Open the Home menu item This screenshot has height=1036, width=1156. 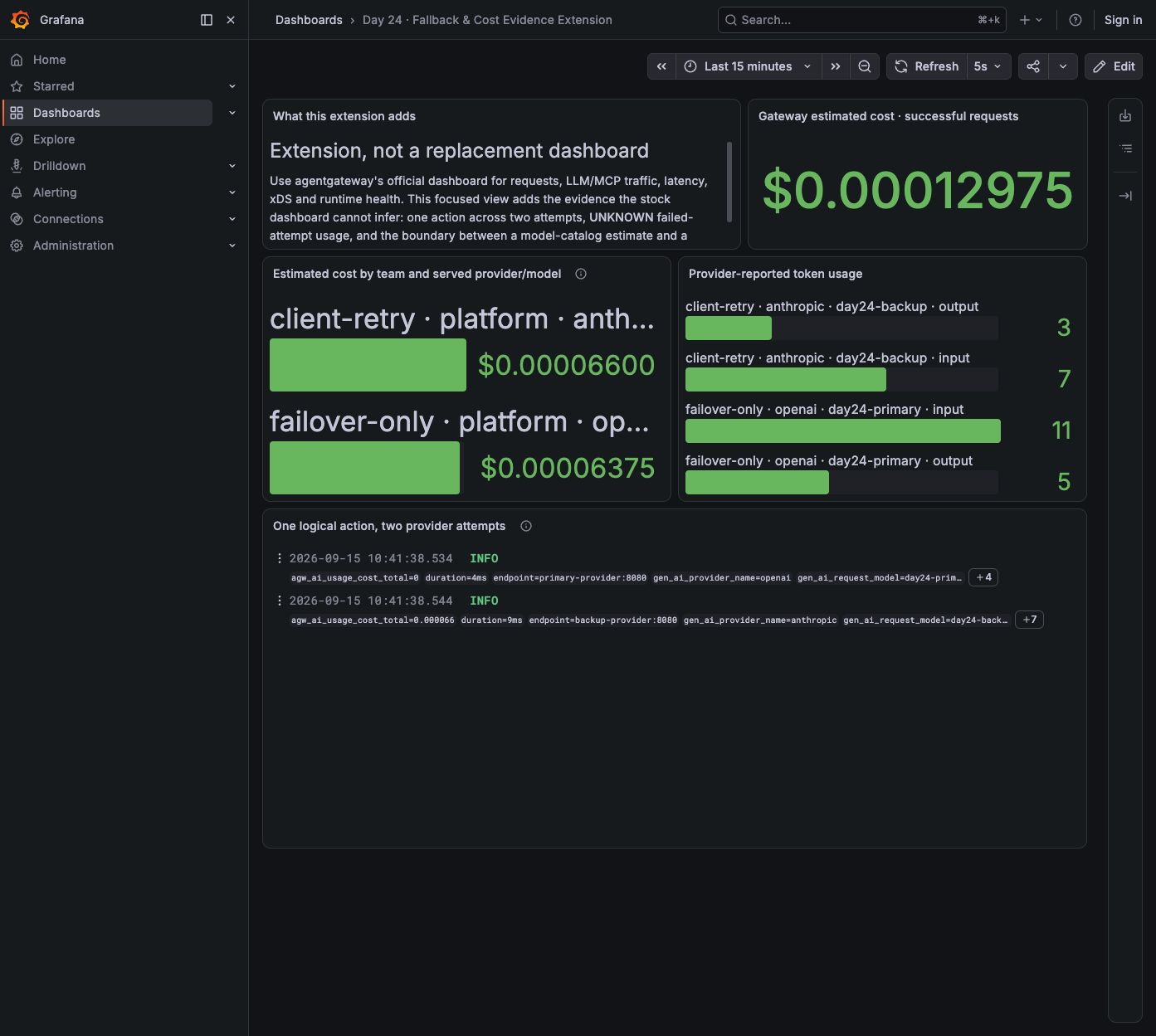(x=50, y=60)
